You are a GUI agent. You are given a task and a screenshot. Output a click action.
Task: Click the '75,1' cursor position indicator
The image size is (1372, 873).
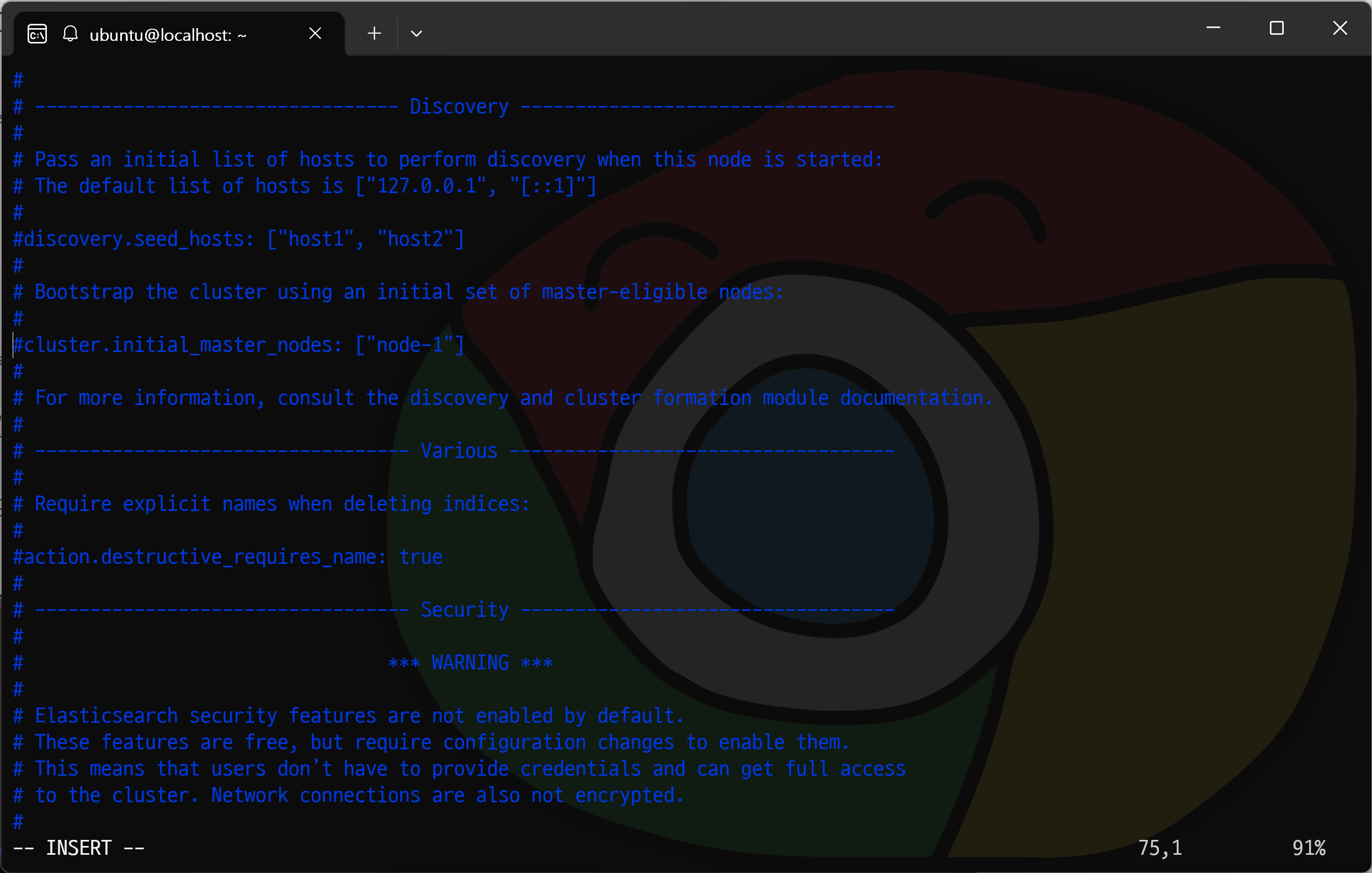[1160, 849]
